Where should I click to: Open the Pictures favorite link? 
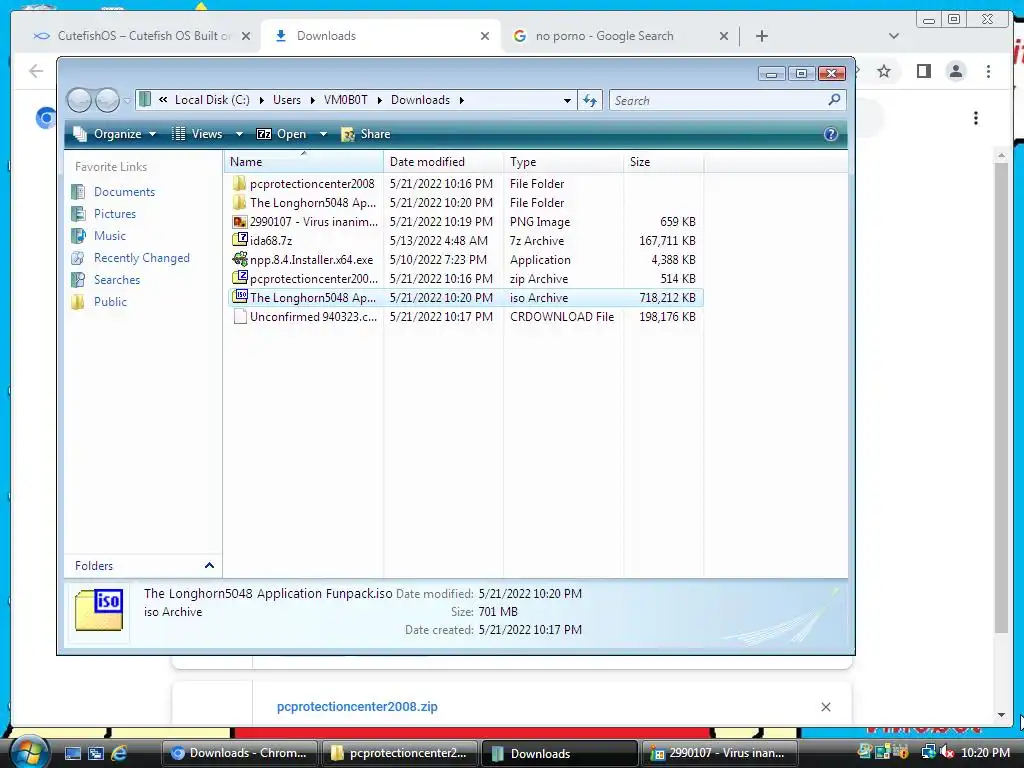(x=115, y=214)
